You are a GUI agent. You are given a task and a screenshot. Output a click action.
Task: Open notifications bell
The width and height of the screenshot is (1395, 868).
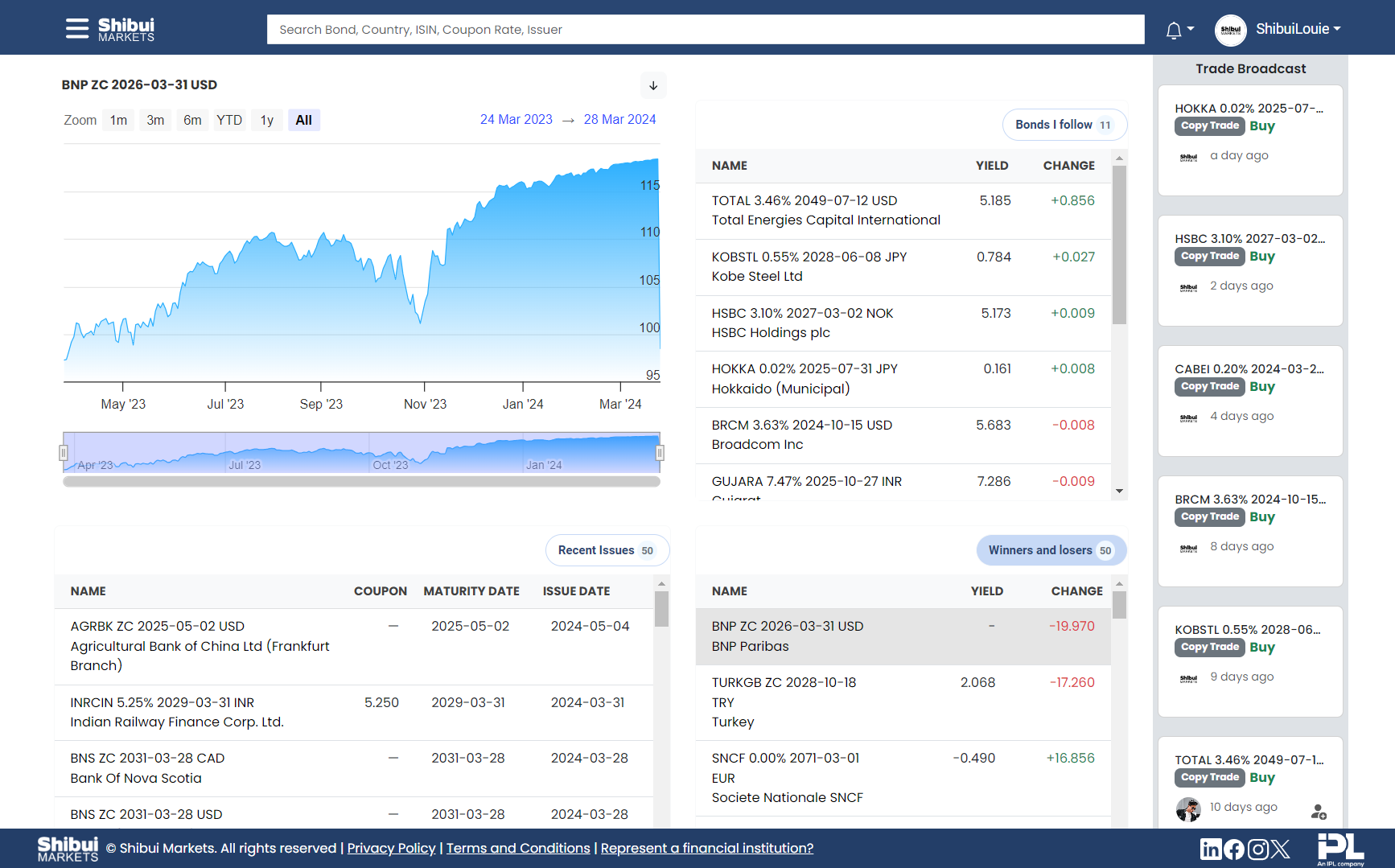[x=1174, y=30]
